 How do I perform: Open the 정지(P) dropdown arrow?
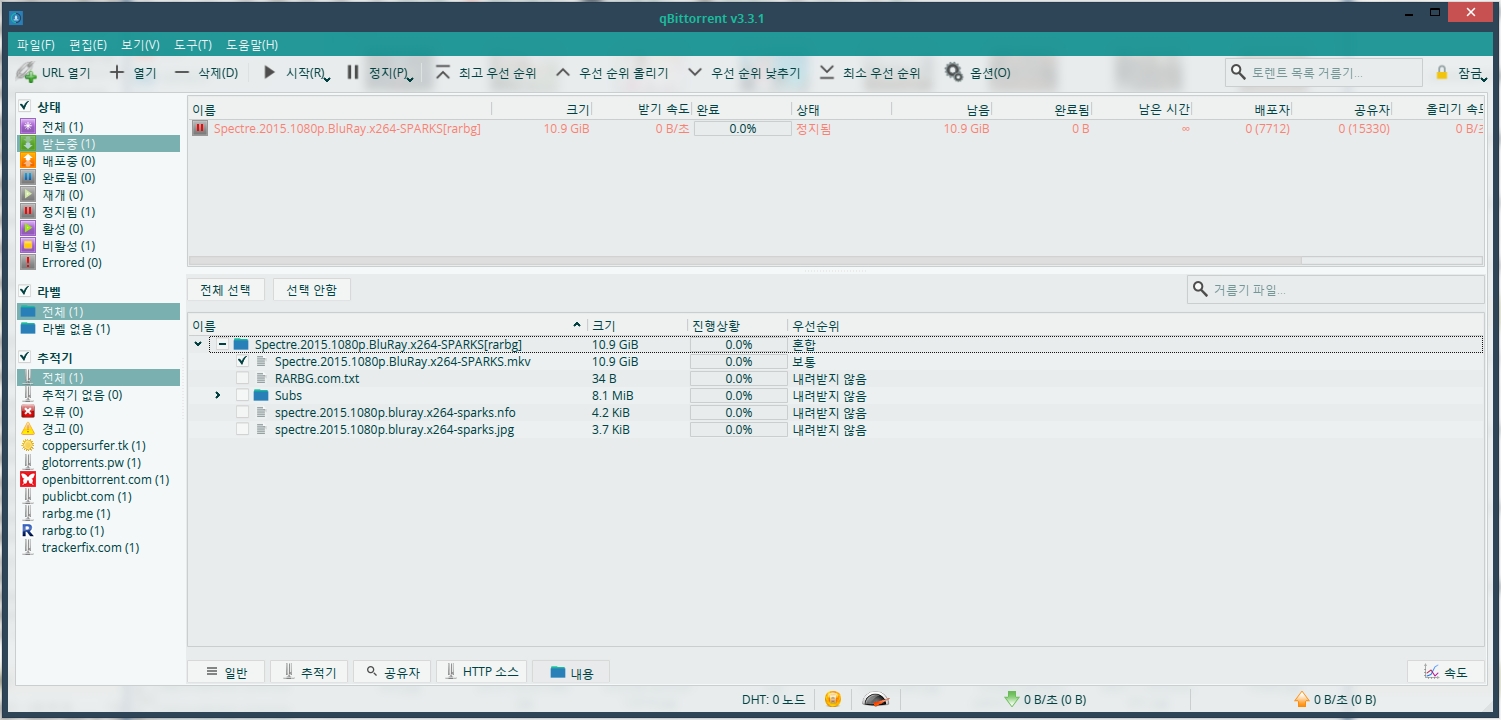(x=411, y=78)
